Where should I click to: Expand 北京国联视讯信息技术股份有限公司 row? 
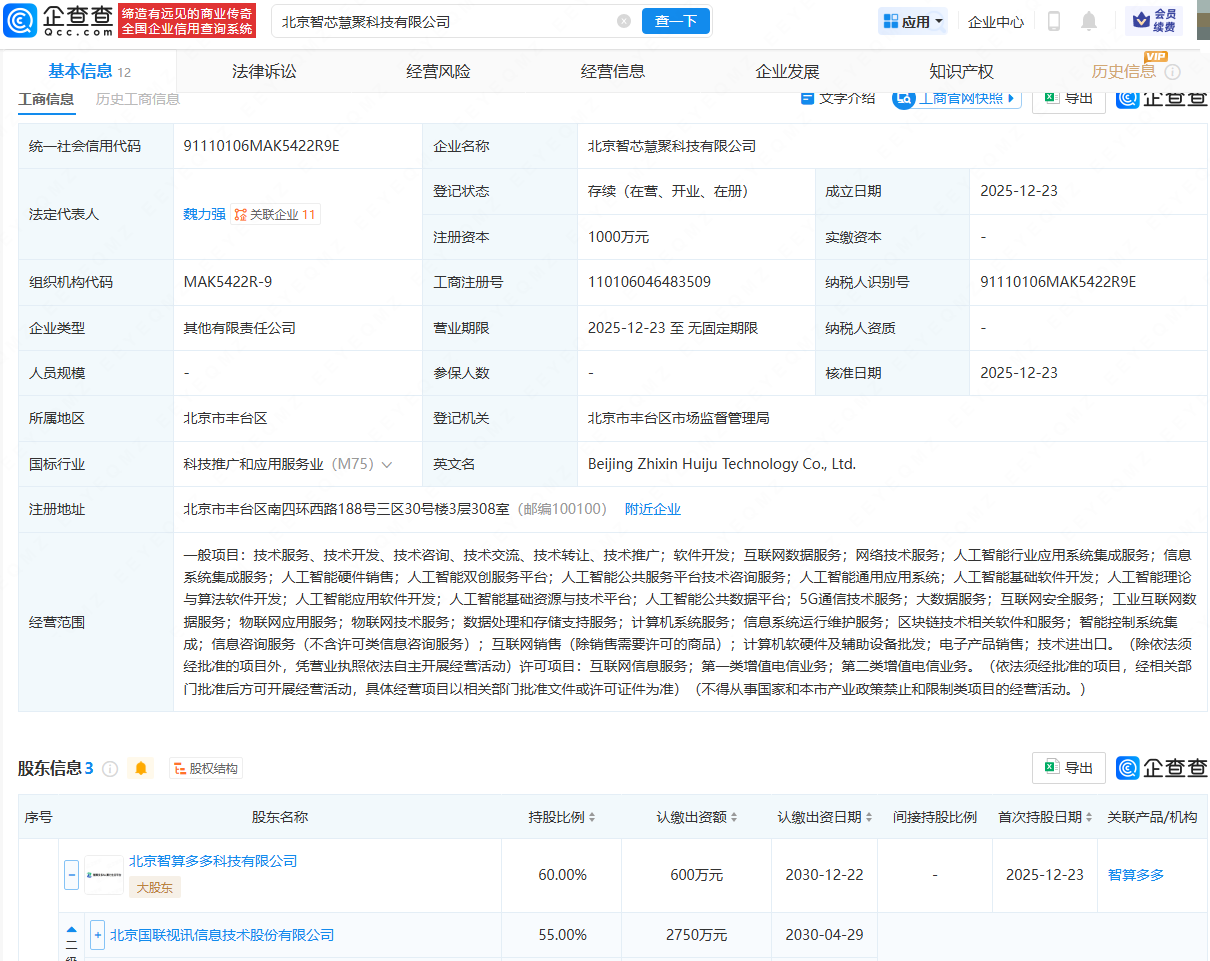97,935
